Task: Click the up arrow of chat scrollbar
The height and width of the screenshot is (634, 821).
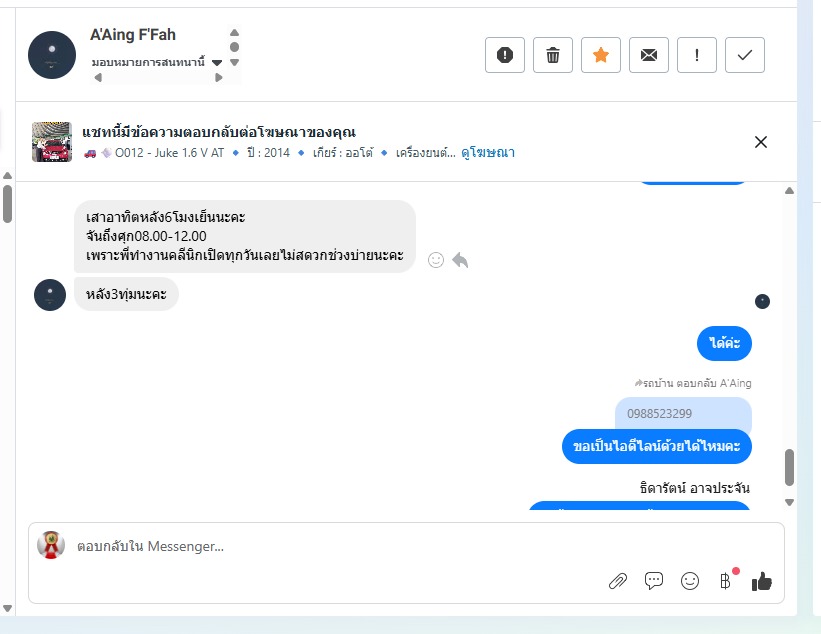Action: [789, 191]
